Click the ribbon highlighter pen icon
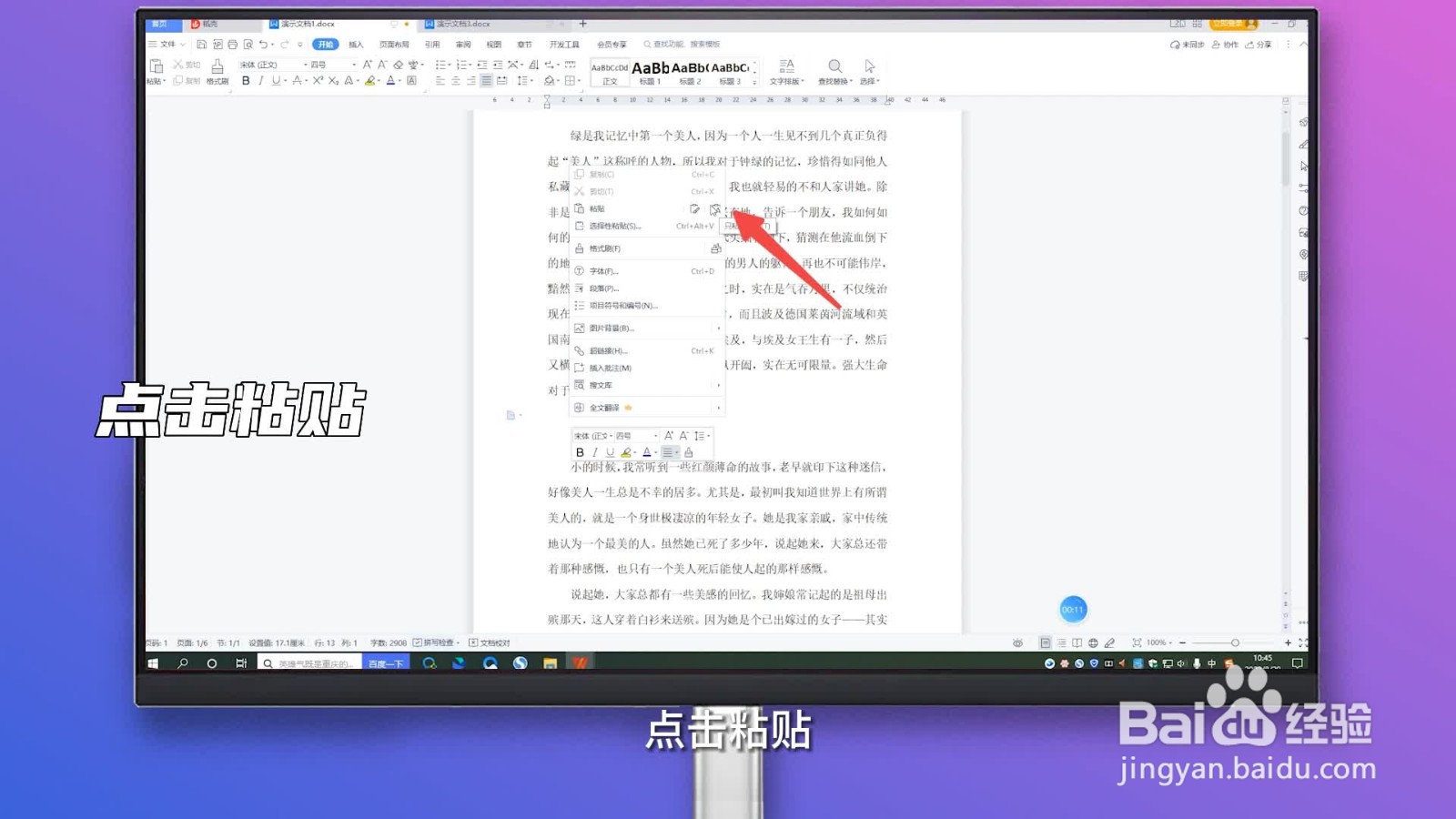This screenshot has height=819, width=1456. coord(369,81)
